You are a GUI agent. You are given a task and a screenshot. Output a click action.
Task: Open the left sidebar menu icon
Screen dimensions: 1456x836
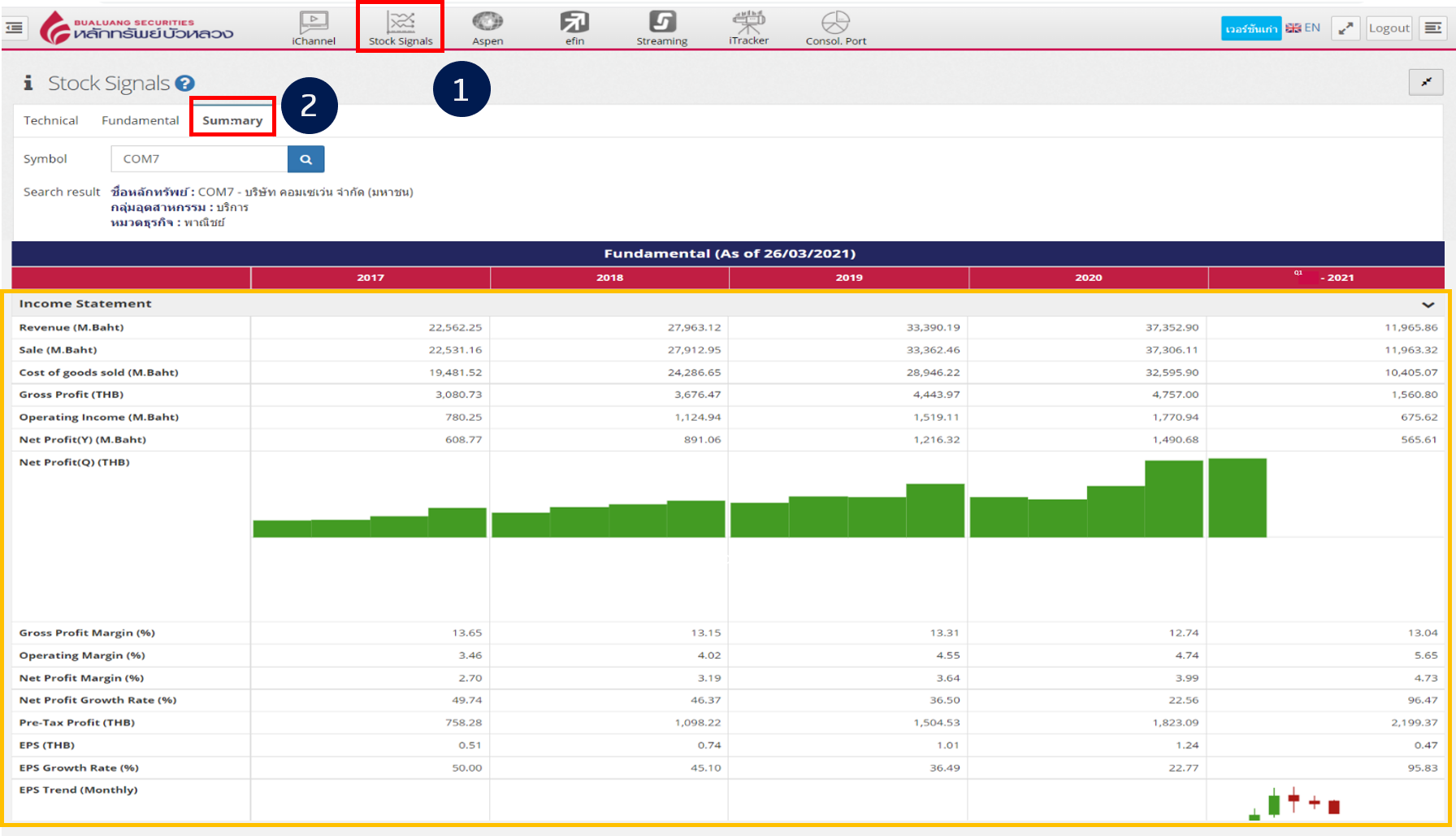tap(15, 28)
